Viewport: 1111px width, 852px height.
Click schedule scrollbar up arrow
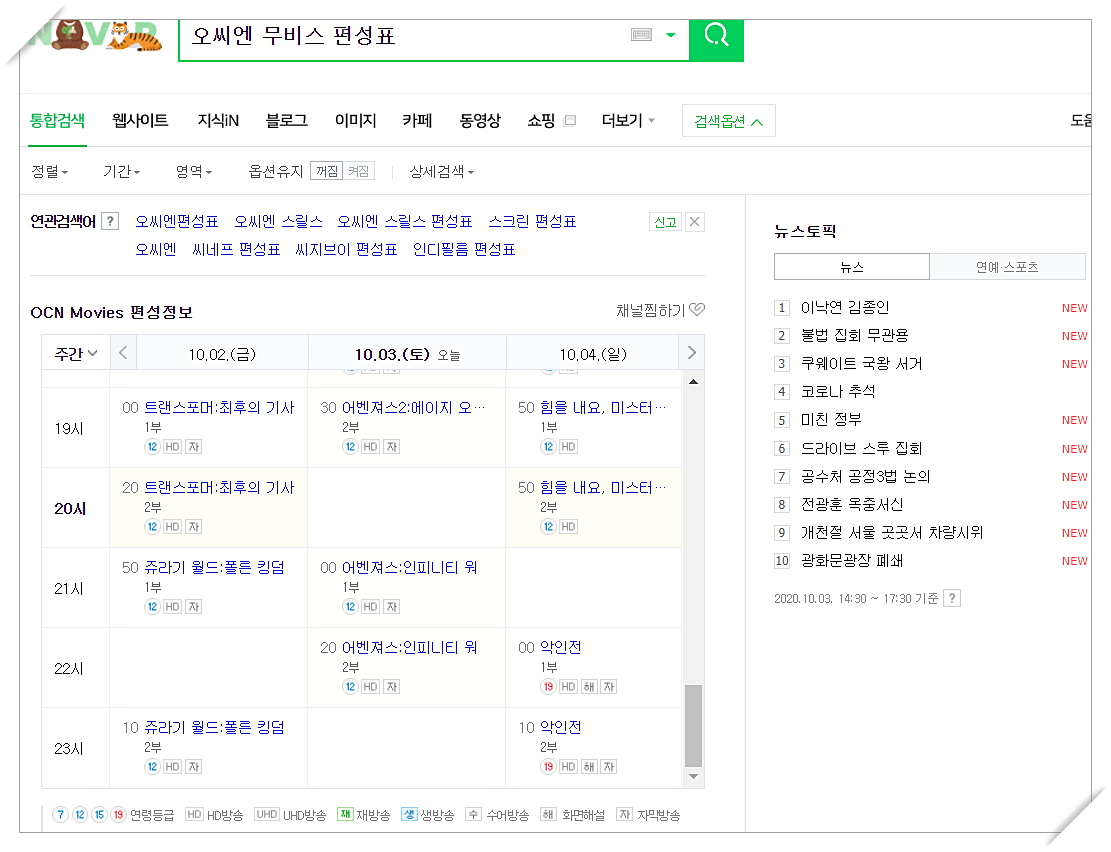694,382
